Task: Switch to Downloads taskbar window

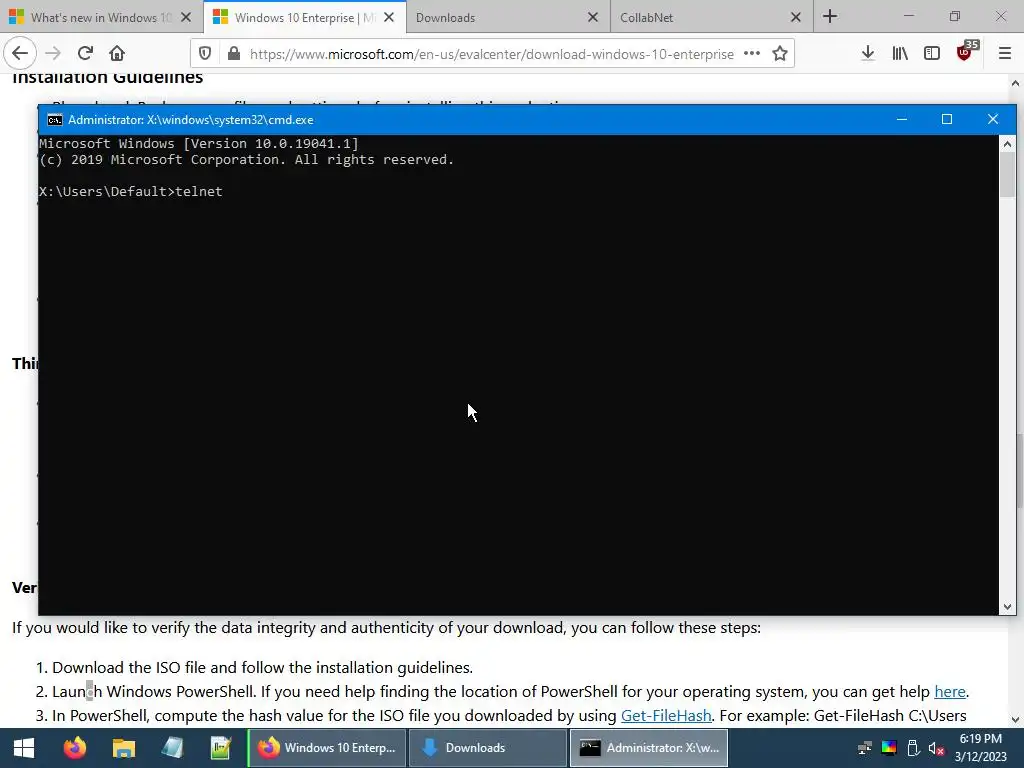Action: tap(488, 748)
